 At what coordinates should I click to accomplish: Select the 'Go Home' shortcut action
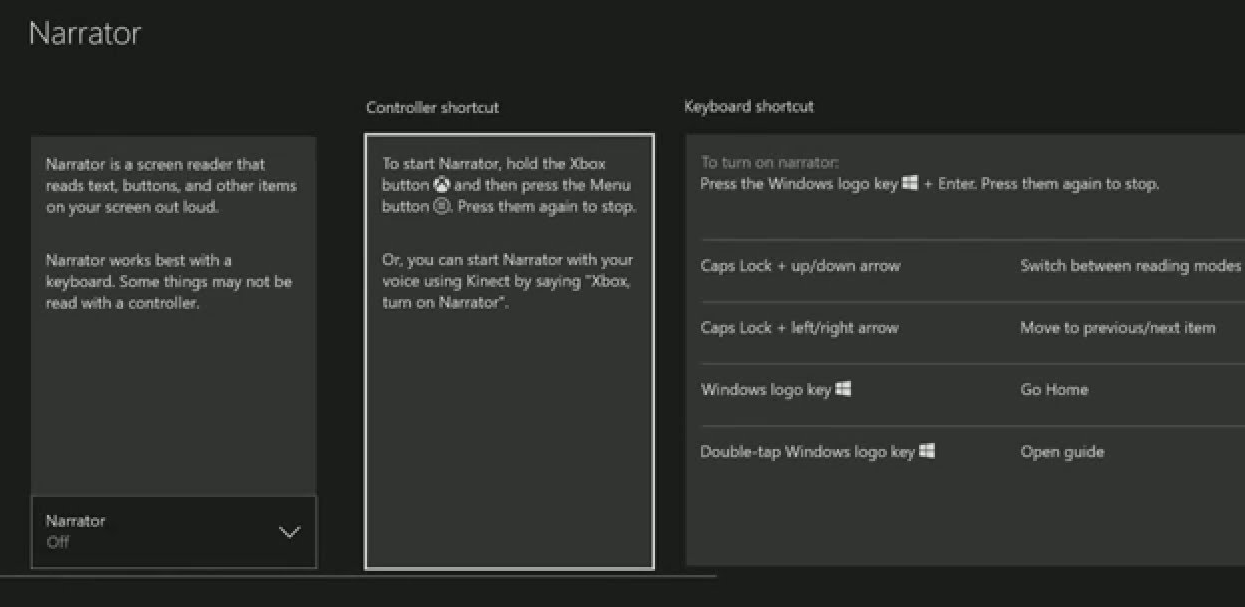click(1054, 390)
